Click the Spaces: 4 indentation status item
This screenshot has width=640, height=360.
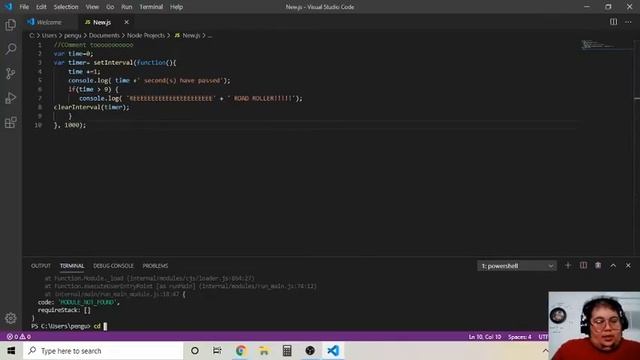click(x=520, y=337)
